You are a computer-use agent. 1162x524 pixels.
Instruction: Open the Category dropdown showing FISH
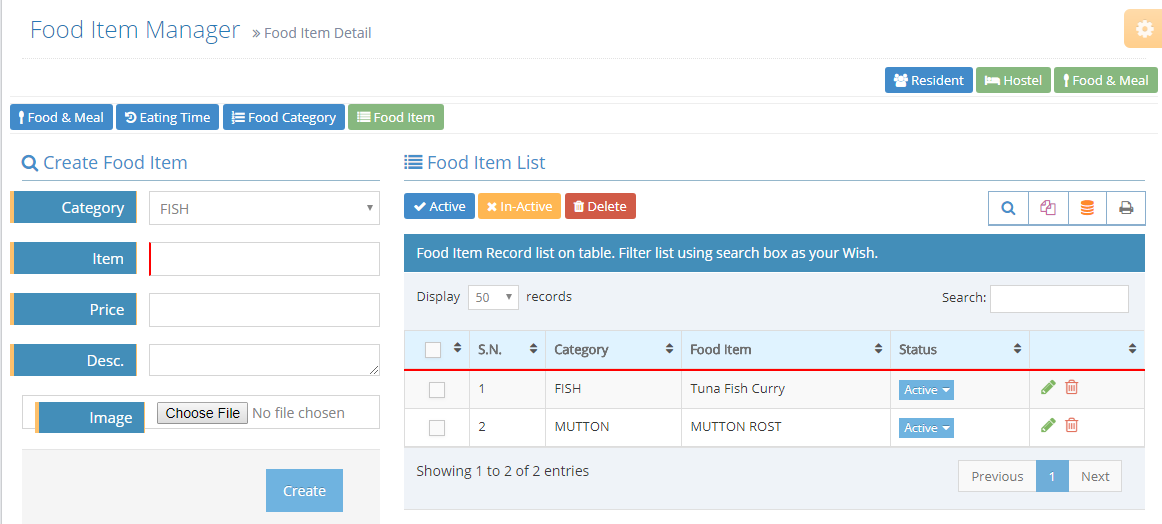click(264, 209)
